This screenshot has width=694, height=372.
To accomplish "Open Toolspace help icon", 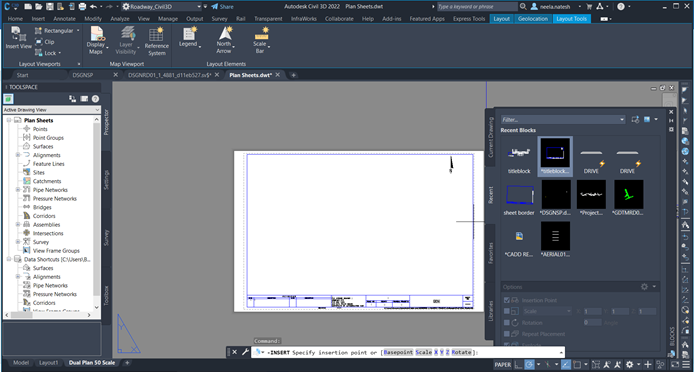I will pyautogui.click(x=95, y=99).
